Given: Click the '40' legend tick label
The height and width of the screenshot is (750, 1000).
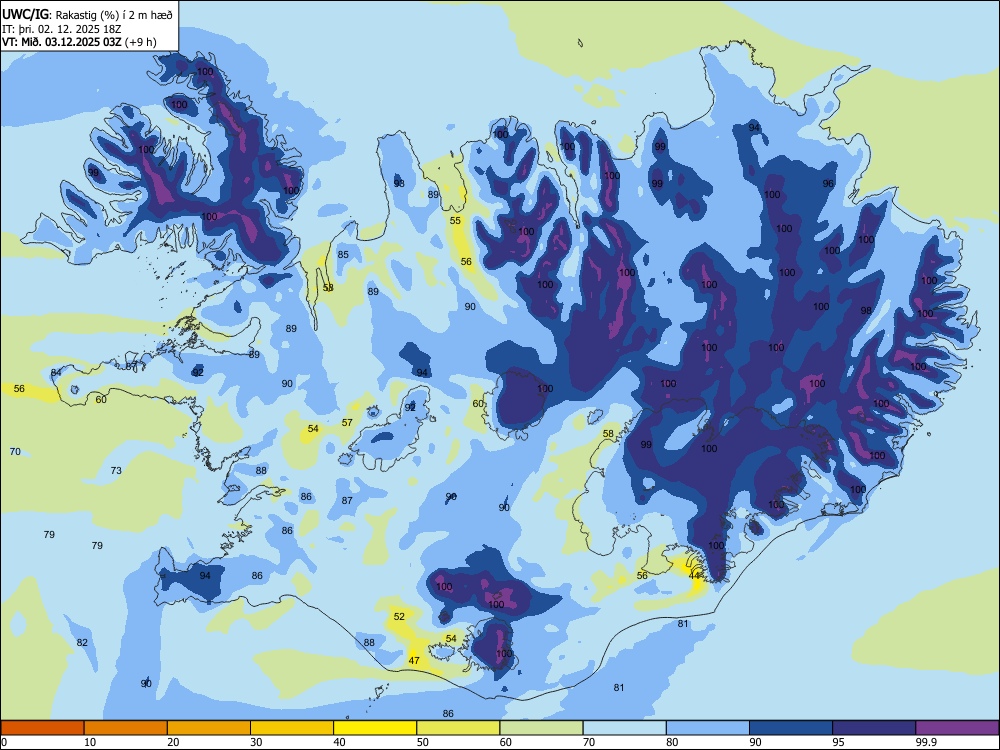Looking at the screenshot, I should click(339, 742).
